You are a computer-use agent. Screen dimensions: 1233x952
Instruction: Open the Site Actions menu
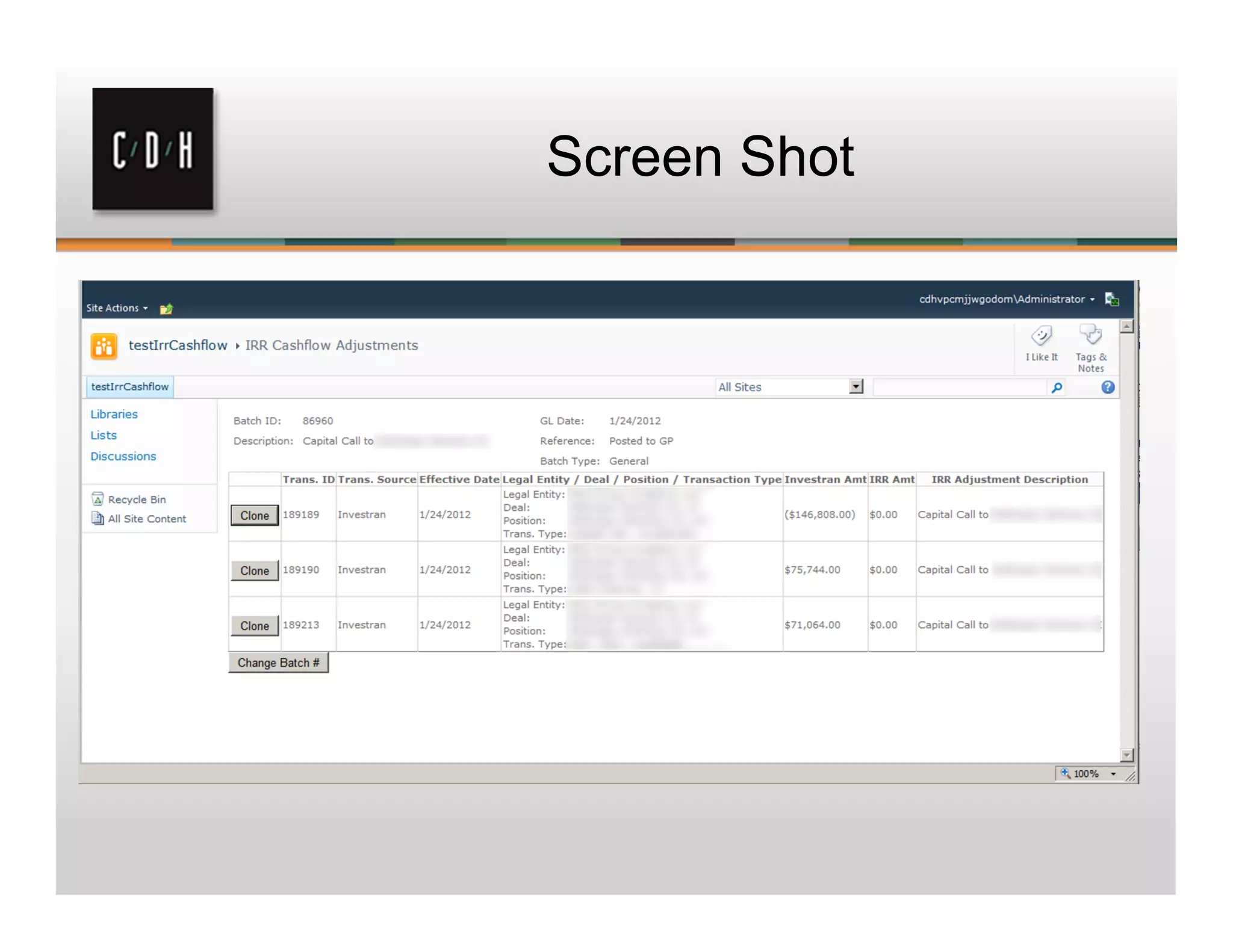click(x=116, y=308)
